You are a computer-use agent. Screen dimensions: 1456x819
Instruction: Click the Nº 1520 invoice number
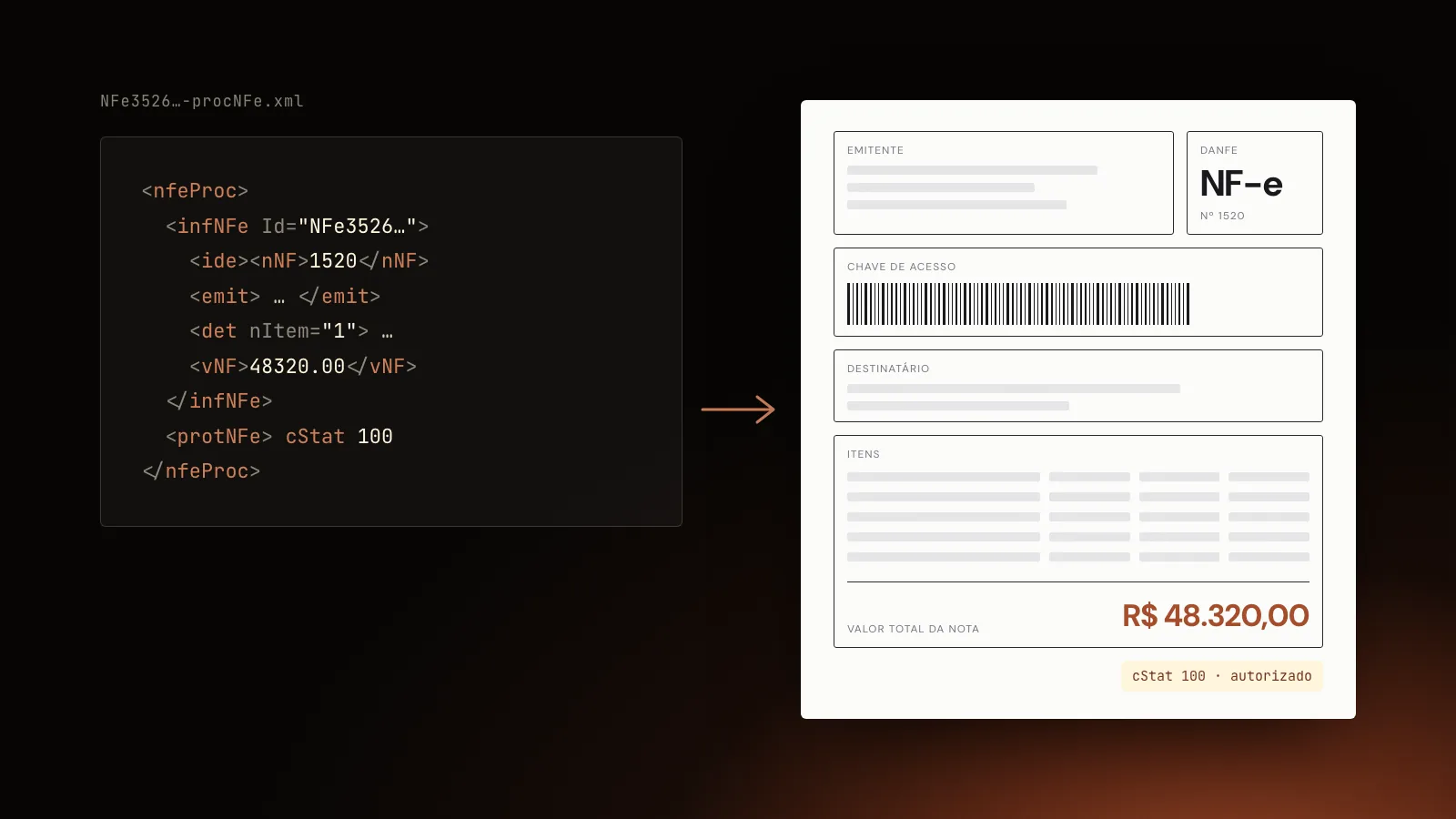coord(1222,216)
